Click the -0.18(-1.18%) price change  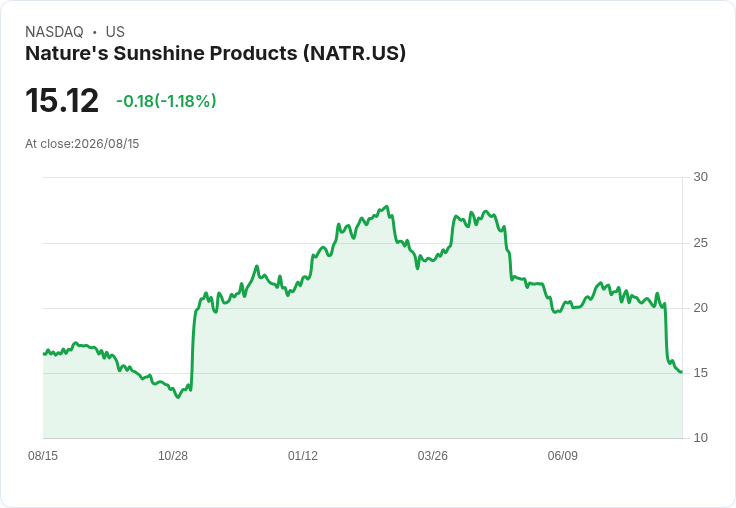(167, 101)
